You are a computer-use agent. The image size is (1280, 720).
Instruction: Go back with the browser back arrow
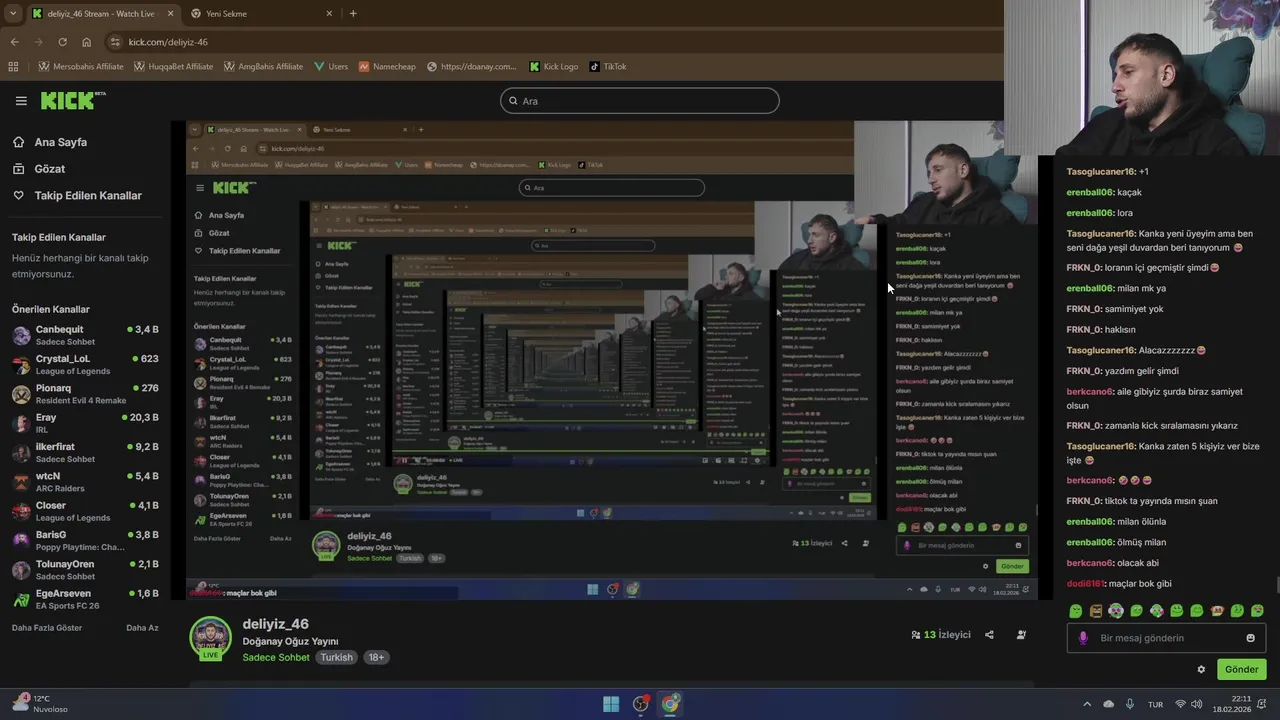14,42
